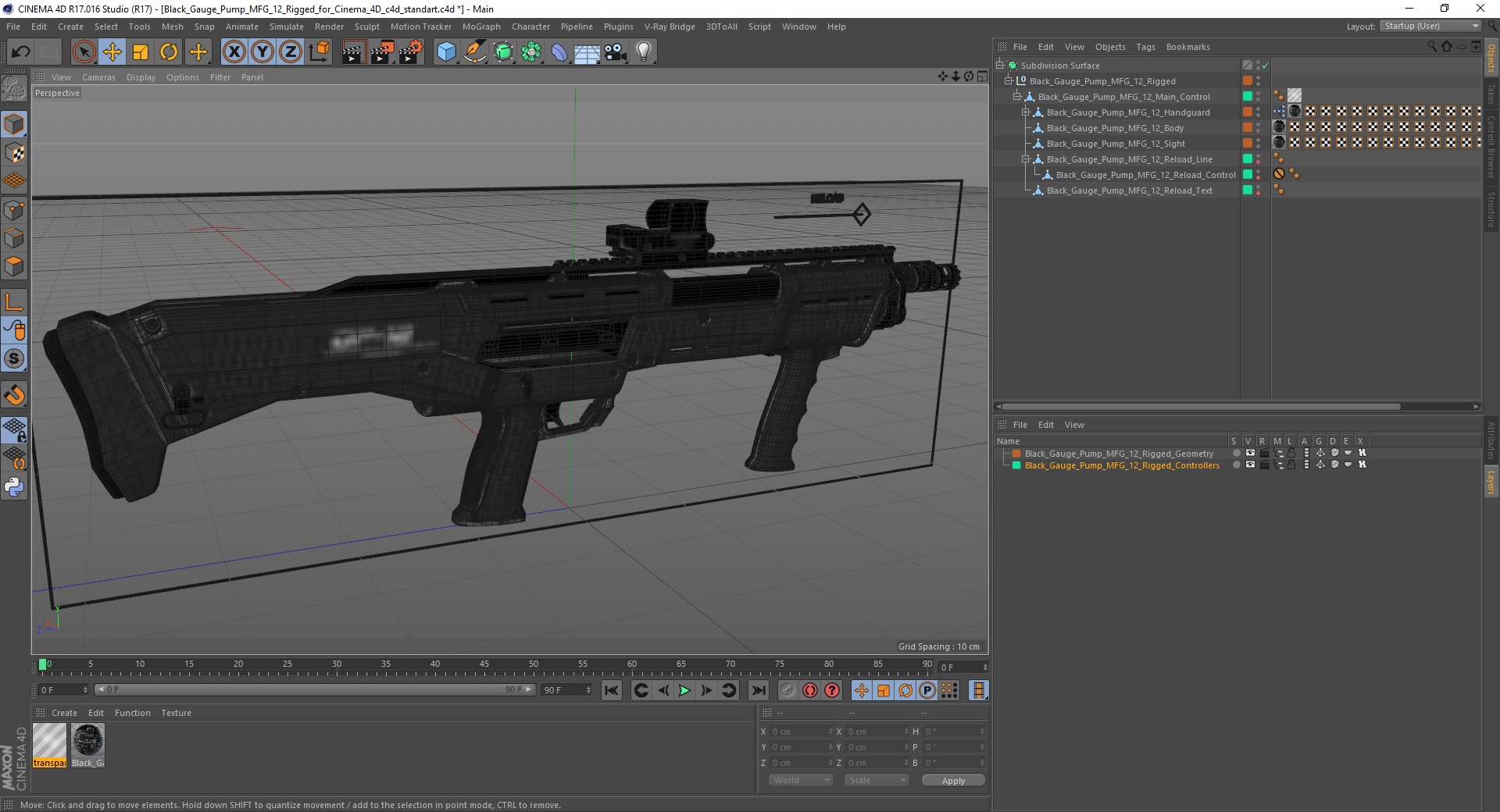Toggle the coordinate system icon
The width and height of the screenshot is (1500, 812).
tap(319, 52)
